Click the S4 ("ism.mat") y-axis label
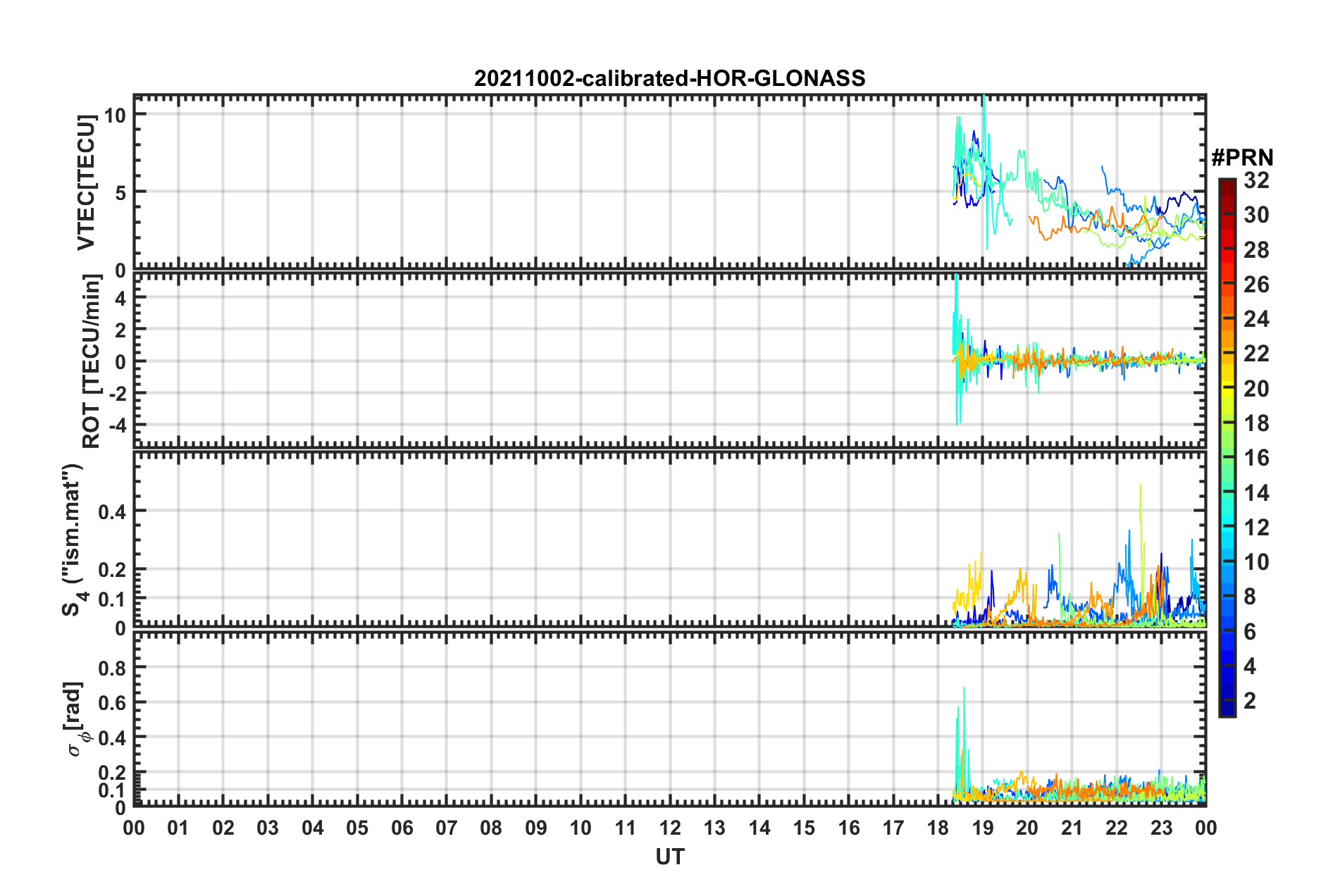This screenshot has width=1340, height=896. click(75, 540)
